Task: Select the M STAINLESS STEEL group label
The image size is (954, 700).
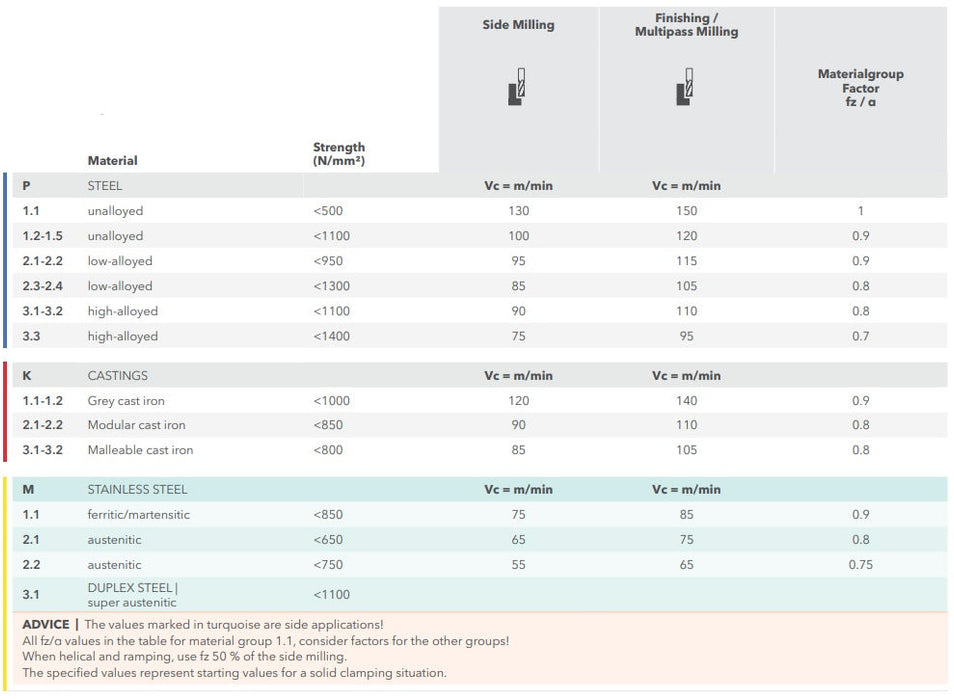Action: (x=137, y=490)
